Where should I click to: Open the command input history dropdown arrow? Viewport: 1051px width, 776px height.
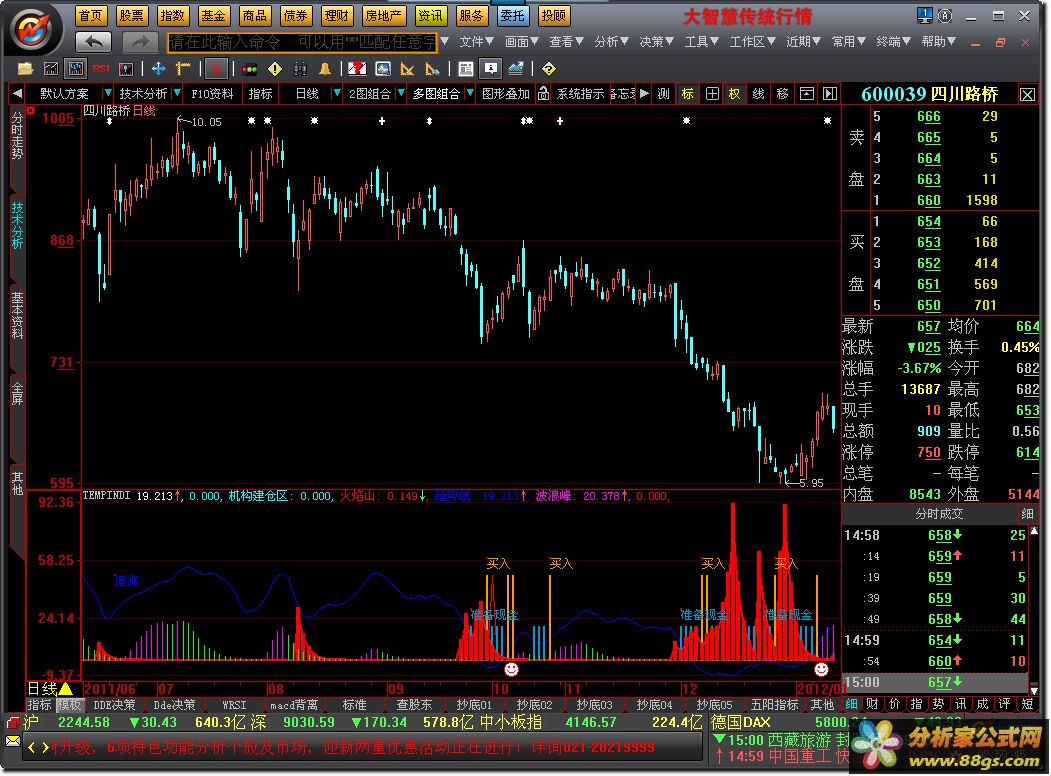tap(444, 42)
